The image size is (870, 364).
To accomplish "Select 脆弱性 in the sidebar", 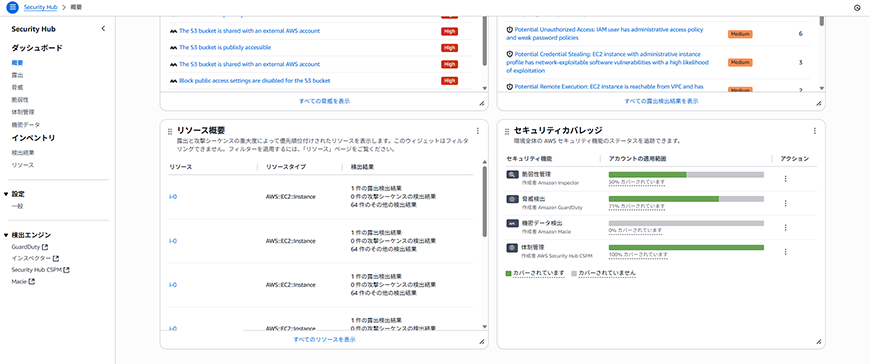I will click(x=20, y=99).
